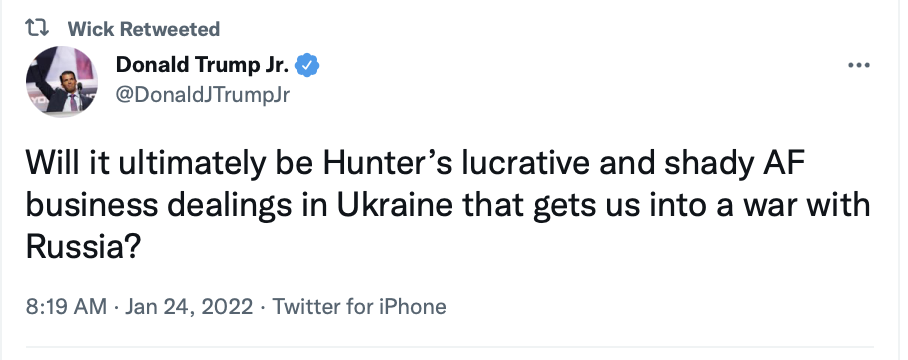The width and height of the screenshot is (908, 360).
Task: Click the blue verified checkmark badge
Action: 307,65
